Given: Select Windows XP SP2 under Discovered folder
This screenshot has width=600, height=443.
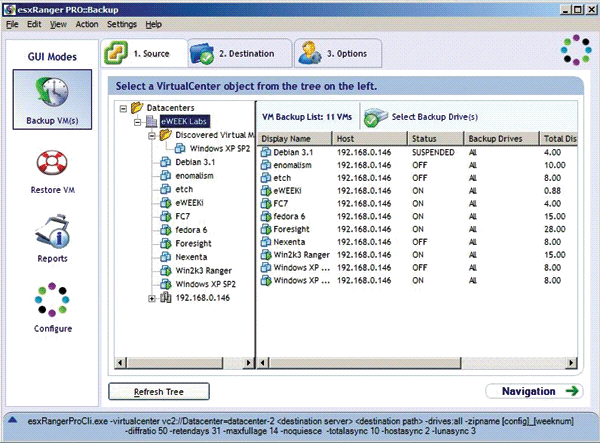Looking at the screenshot, I should (220, 148).
